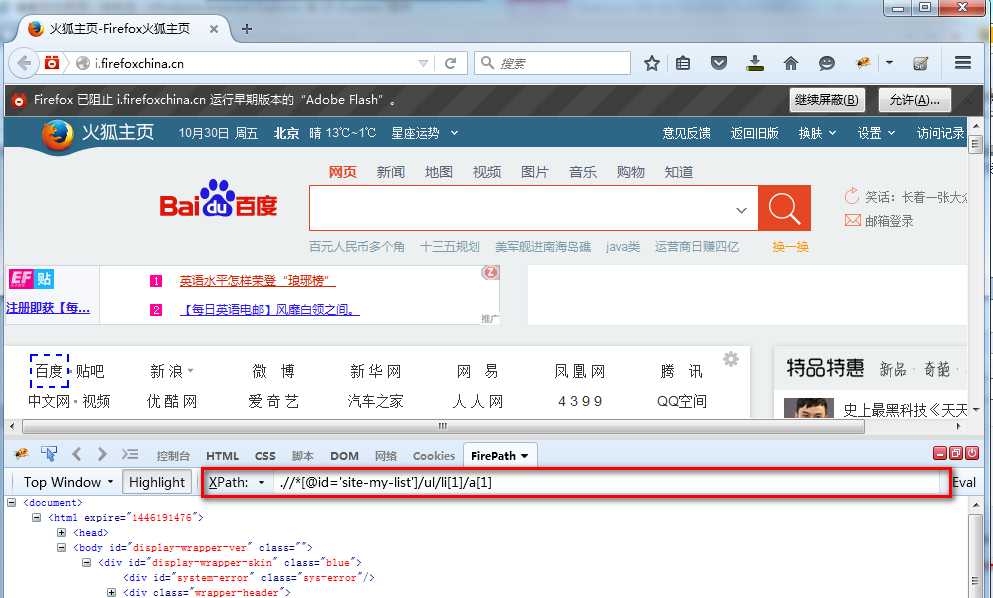Switch to the DOM panel tab
993x598 pixels.
(x=344, y=455)
